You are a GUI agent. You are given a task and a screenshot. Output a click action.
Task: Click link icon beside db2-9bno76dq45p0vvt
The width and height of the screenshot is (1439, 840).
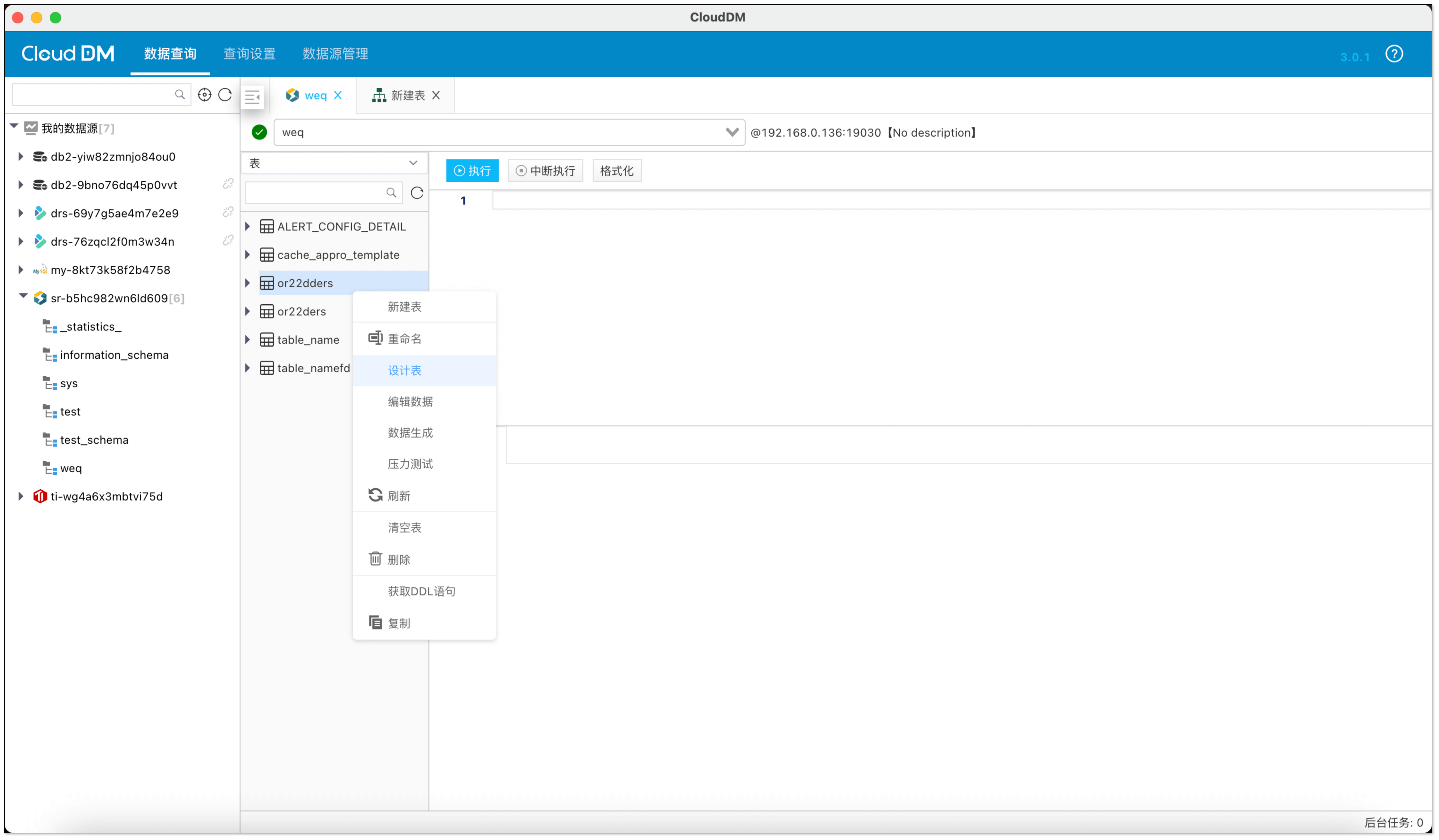pos(228,184)
